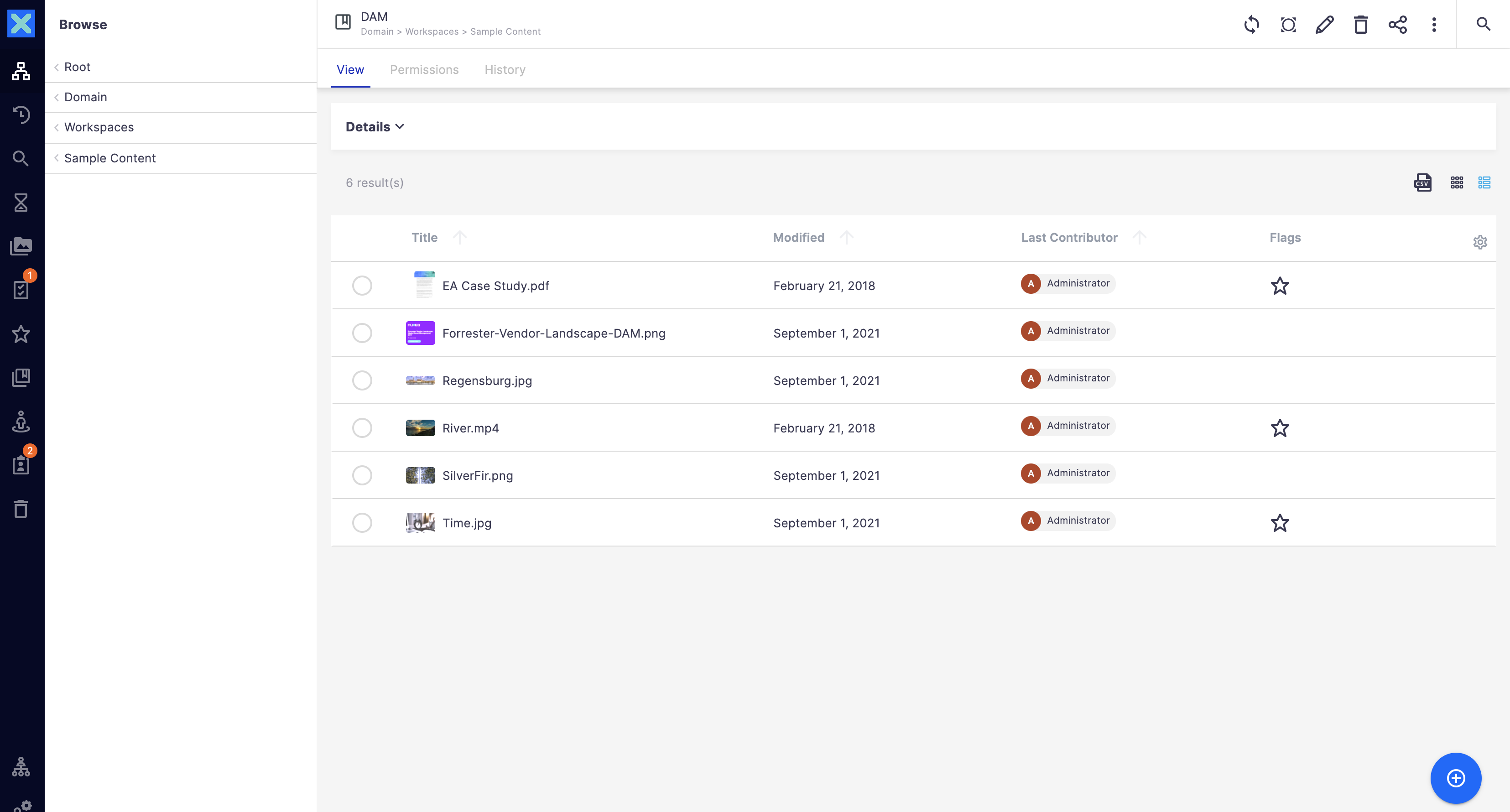Expand the Details section chevron

pos(400,127)
